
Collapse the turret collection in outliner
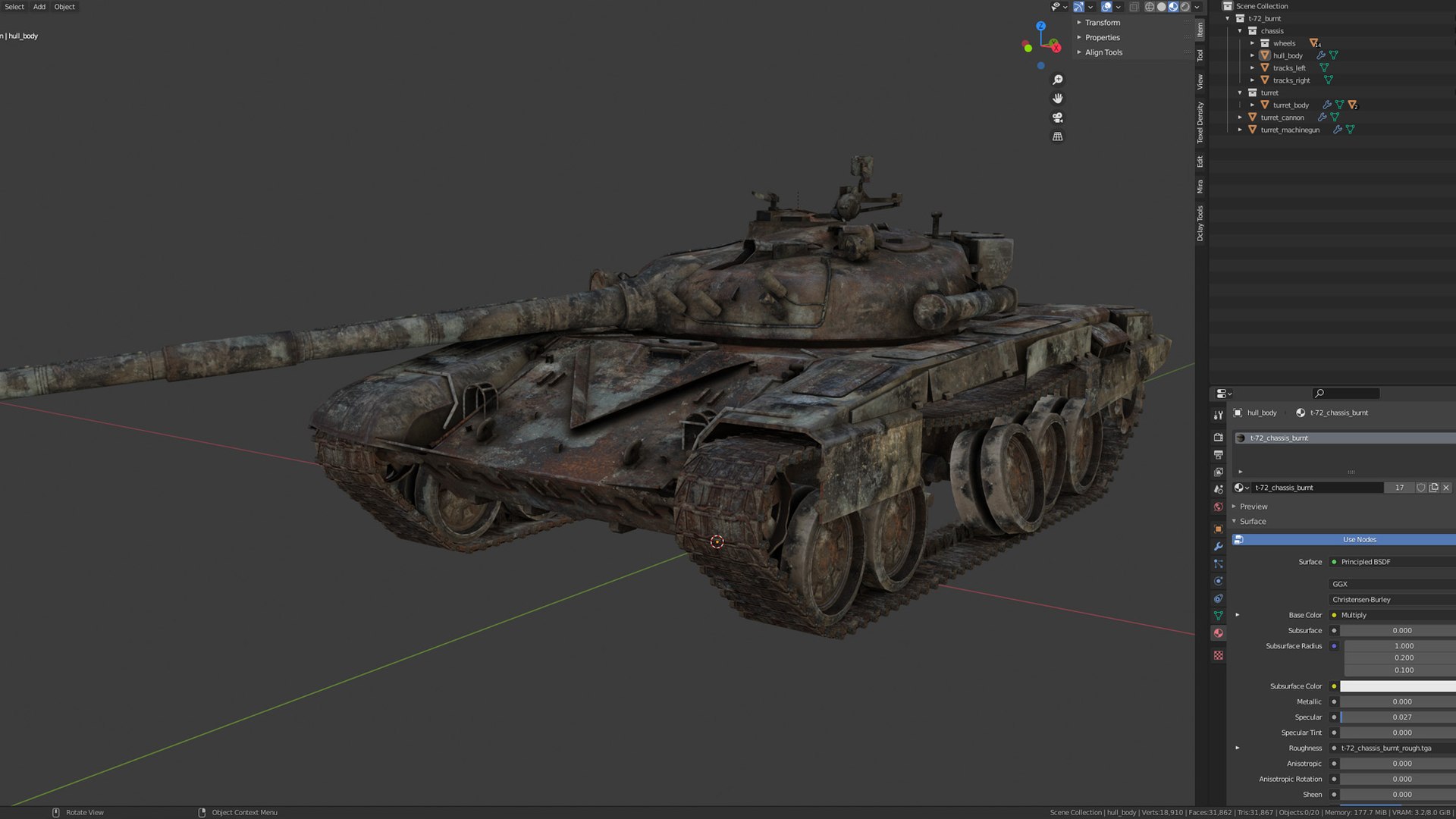(x=1241, y=93)
